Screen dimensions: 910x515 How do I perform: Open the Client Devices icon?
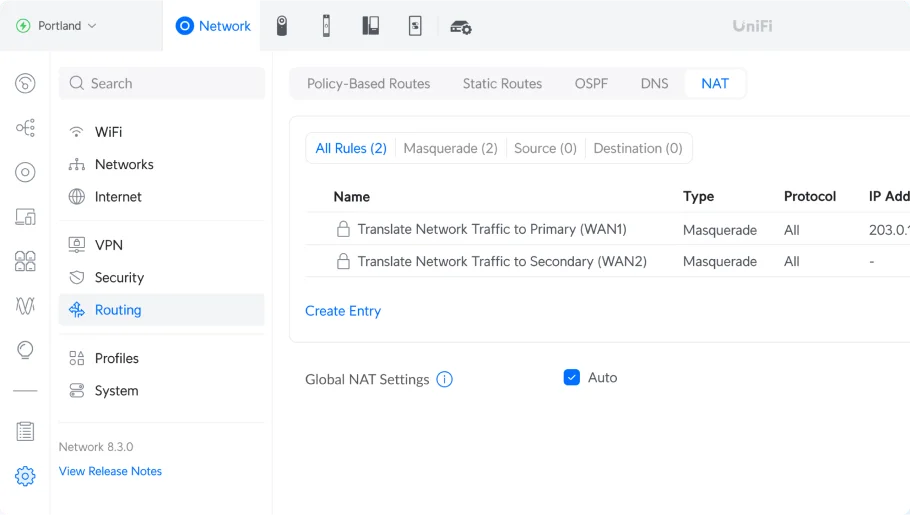click(25, 217)
